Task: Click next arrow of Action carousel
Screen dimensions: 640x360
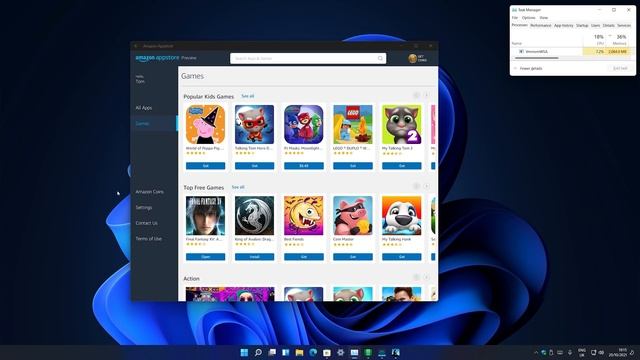Action: pos(426,278)
